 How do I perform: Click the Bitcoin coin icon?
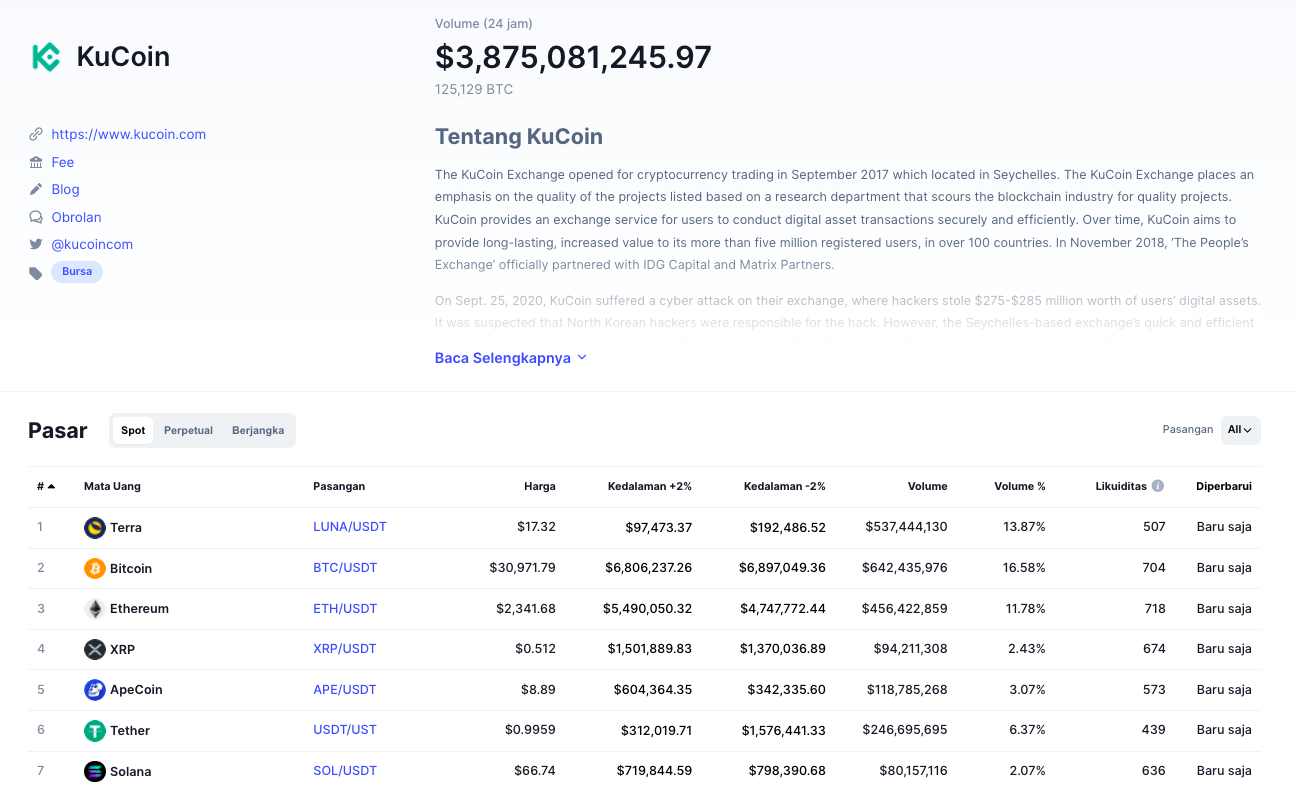pyautogui.click(x=95, y=568)
